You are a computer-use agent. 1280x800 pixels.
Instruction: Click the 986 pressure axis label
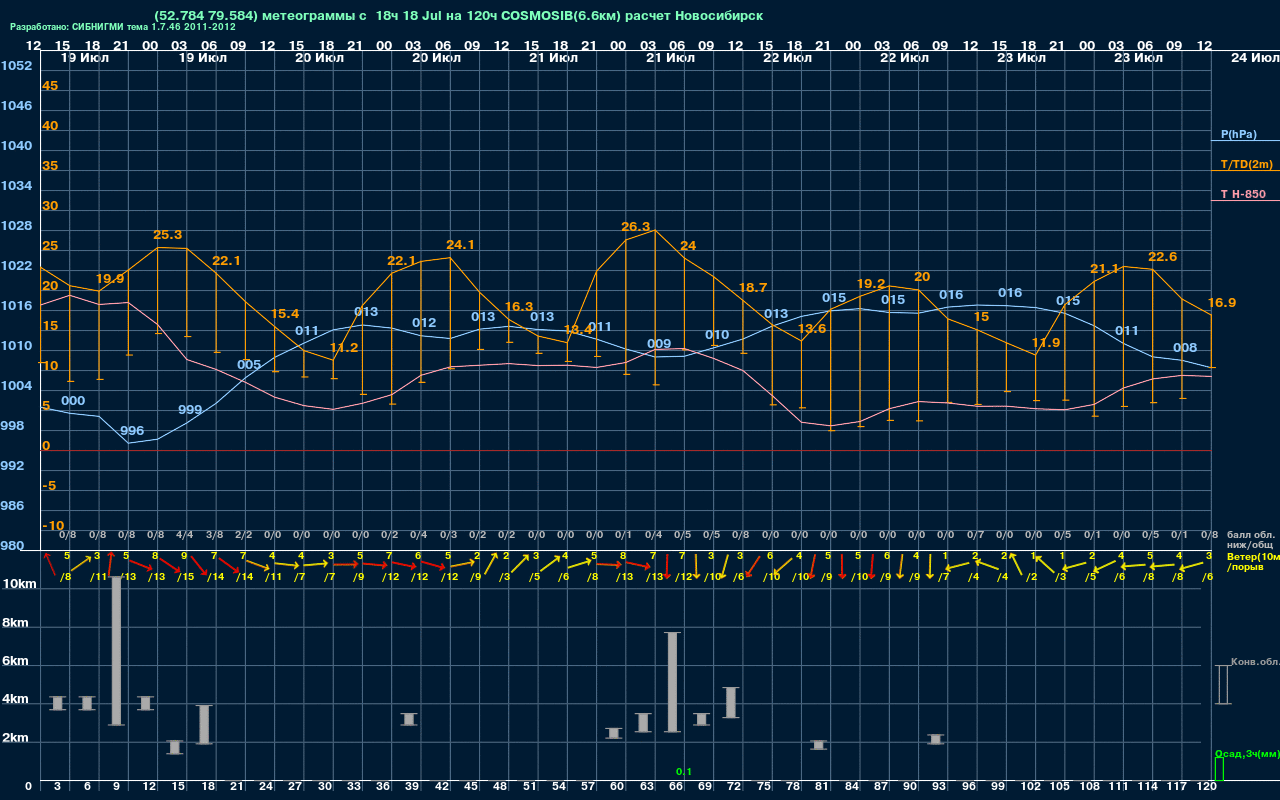[x=13, y=506]
